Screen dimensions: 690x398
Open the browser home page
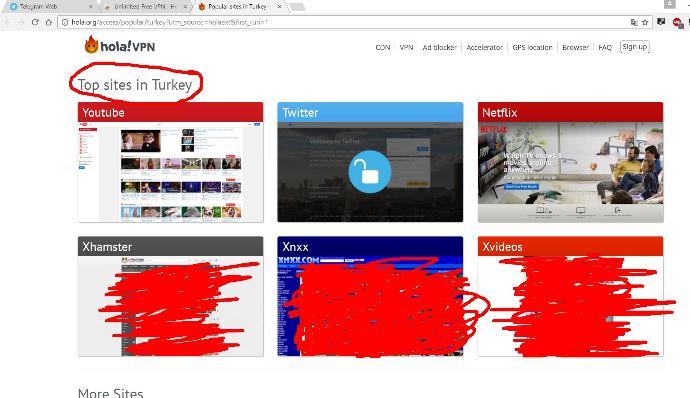(48, 22)
